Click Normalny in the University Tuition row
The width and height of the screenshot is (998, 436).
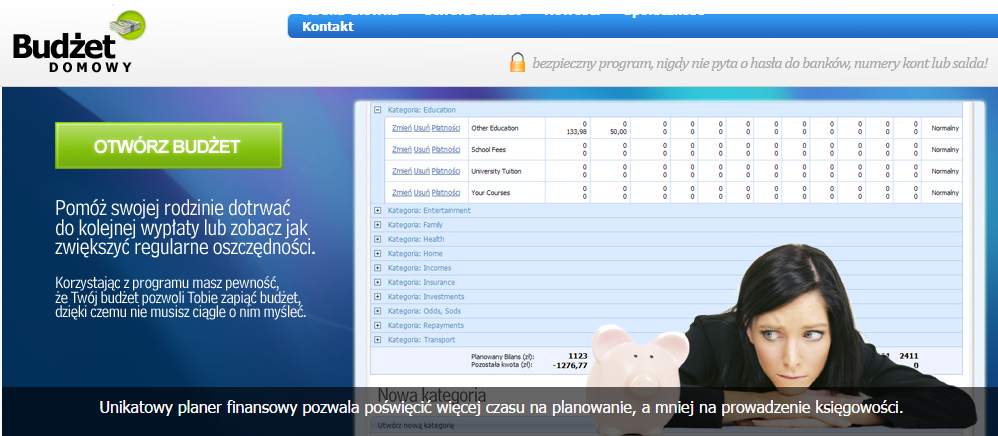point(945,171)
